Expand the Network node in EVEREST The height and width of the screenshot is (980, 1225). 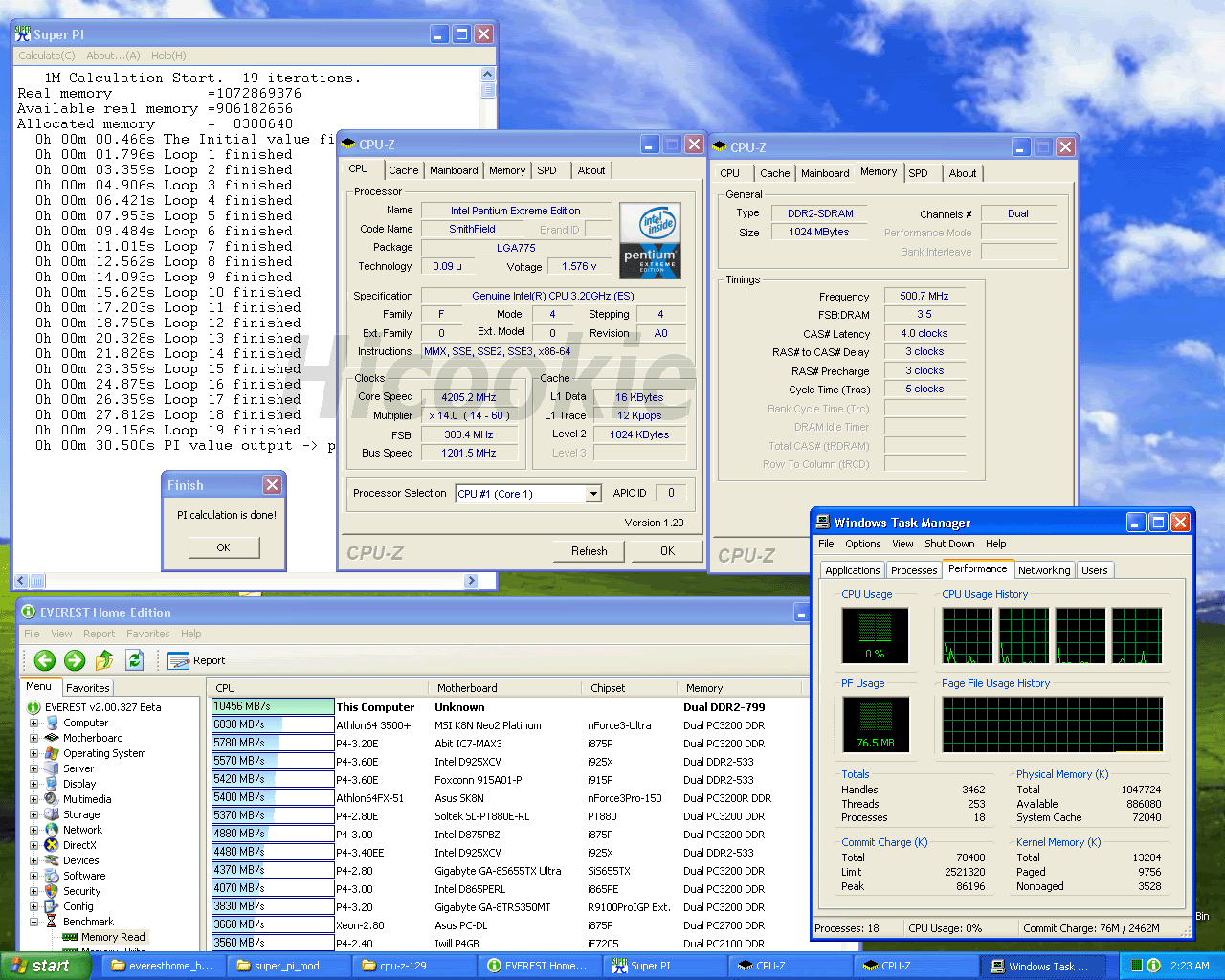point(33,830)
